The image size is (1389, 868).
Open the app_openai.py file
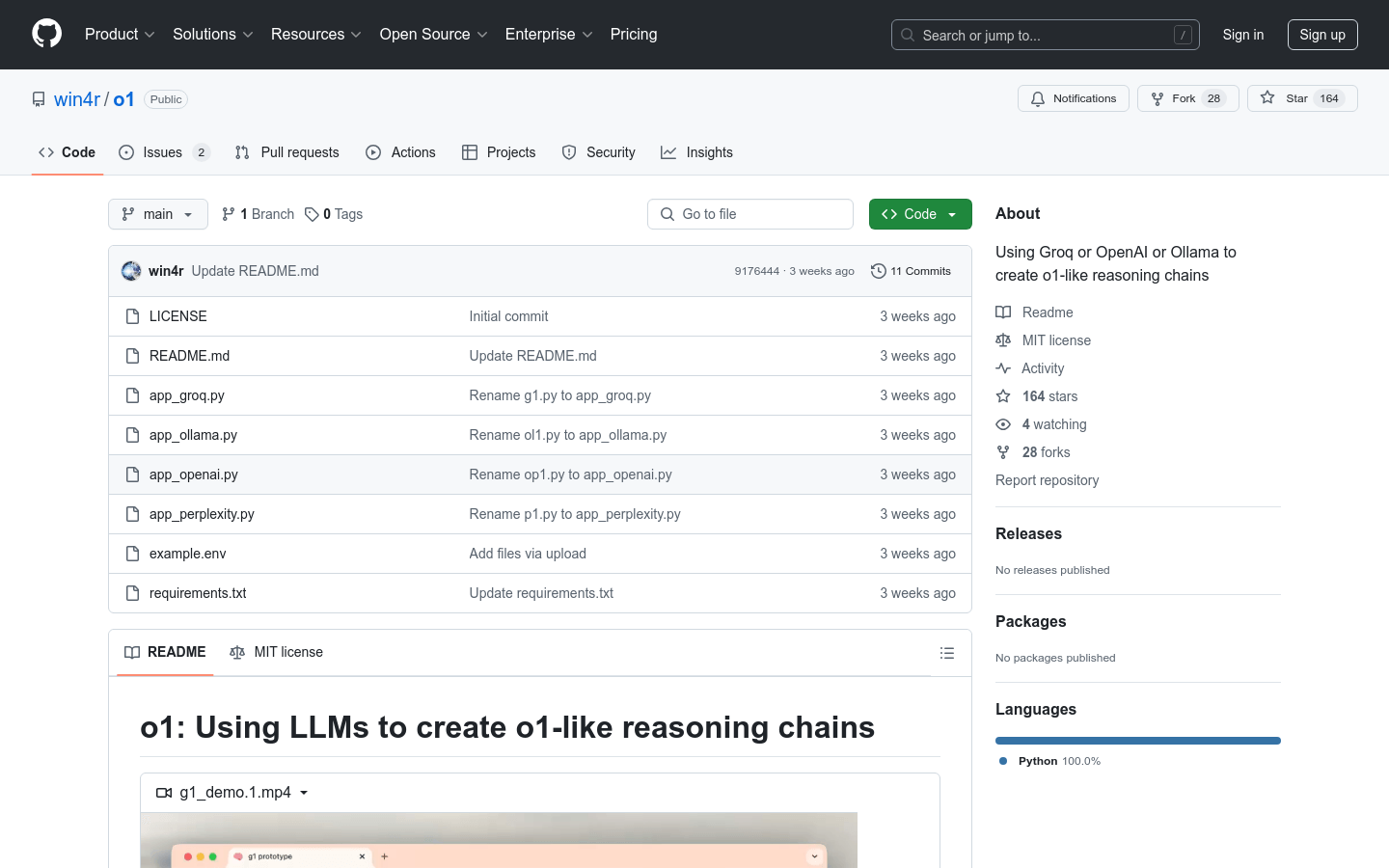194,475
